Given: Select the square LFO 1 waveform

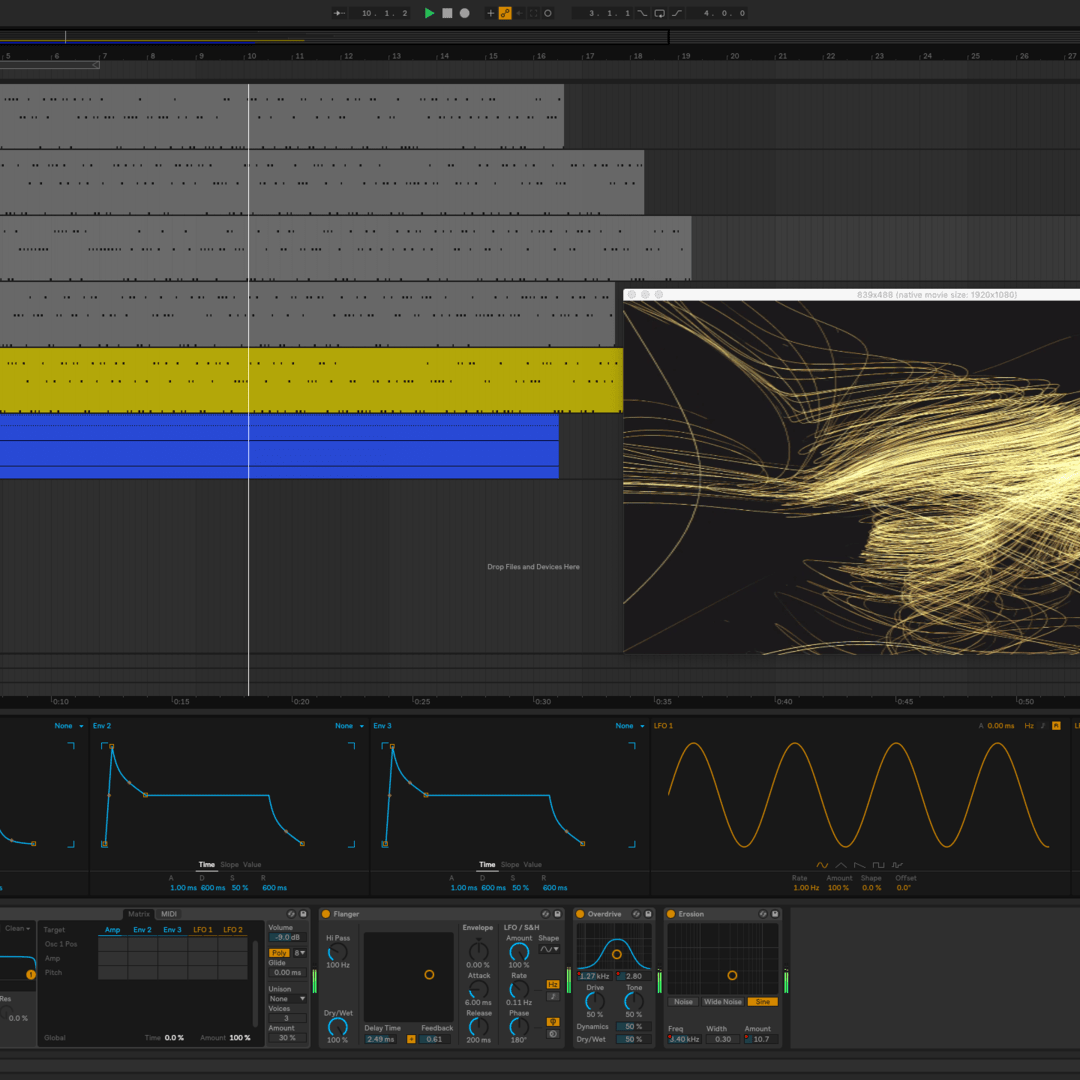Looking at the screenshot, I should [x=878, y=865].
